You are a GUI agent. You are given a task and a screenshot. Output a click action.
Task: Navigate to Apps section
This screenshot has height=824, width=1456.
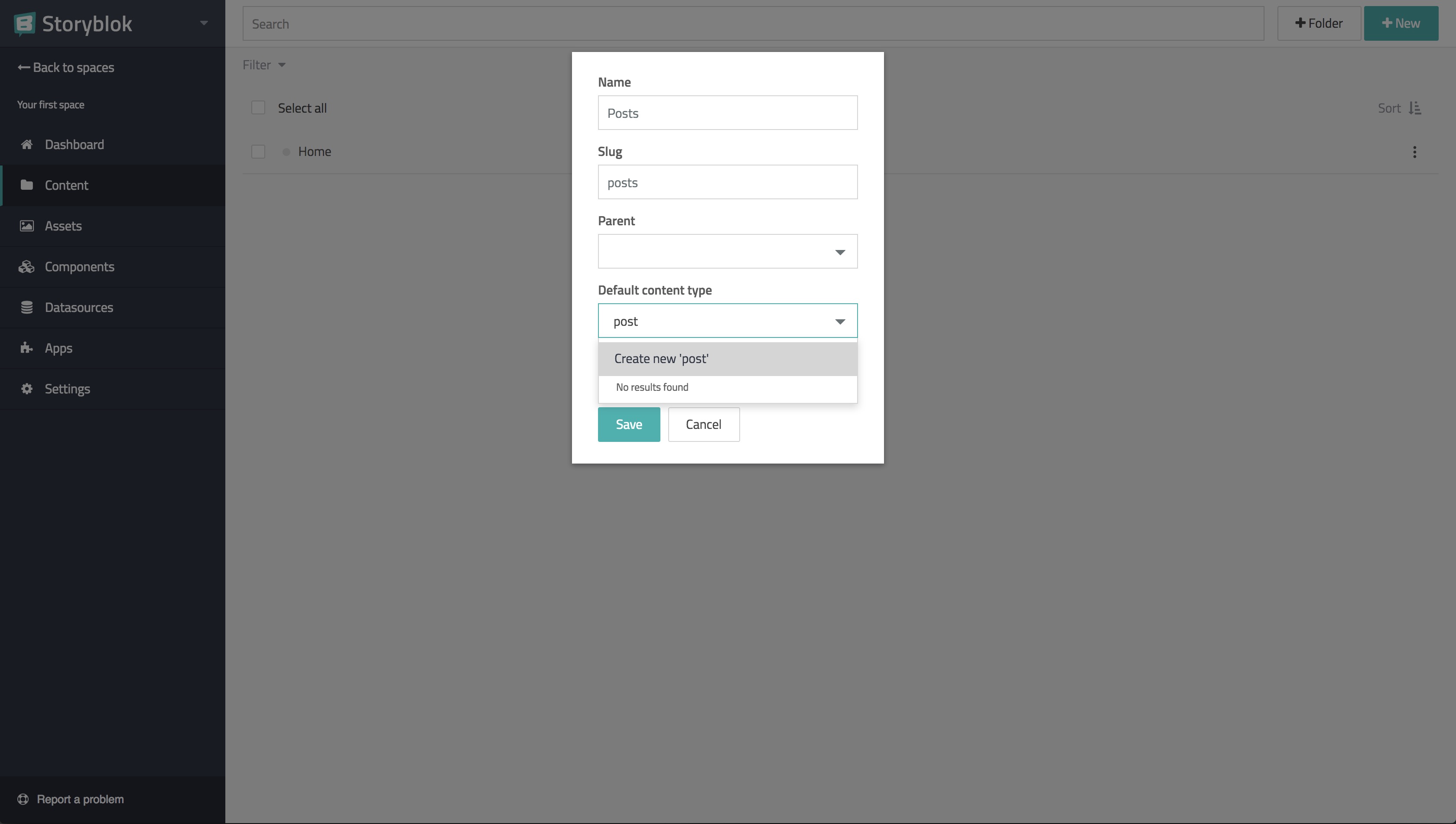tap(58, 347)
